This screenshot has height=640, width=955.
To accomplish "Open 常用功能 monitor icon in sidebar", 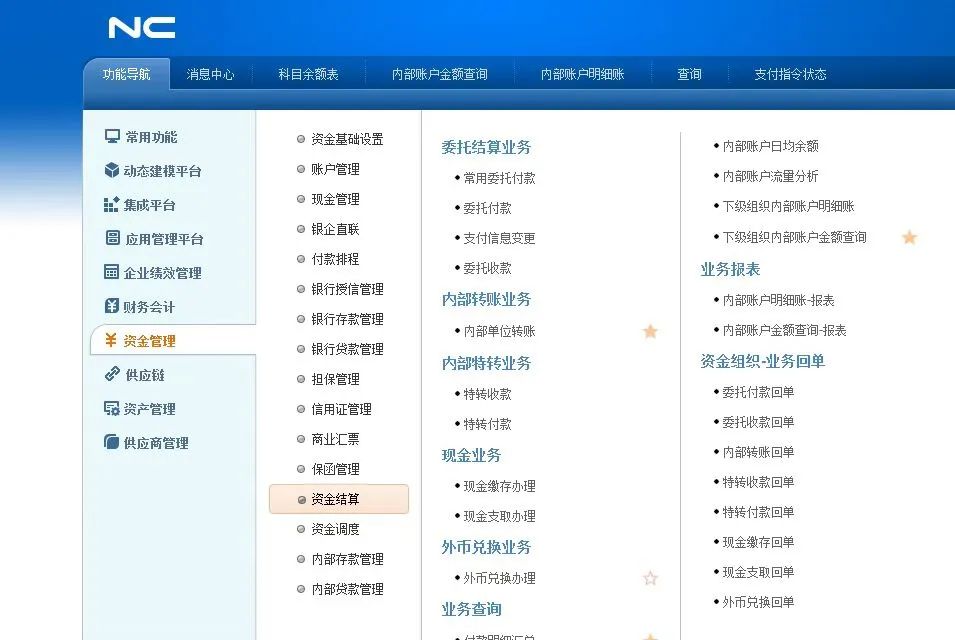I will (112, 137).
